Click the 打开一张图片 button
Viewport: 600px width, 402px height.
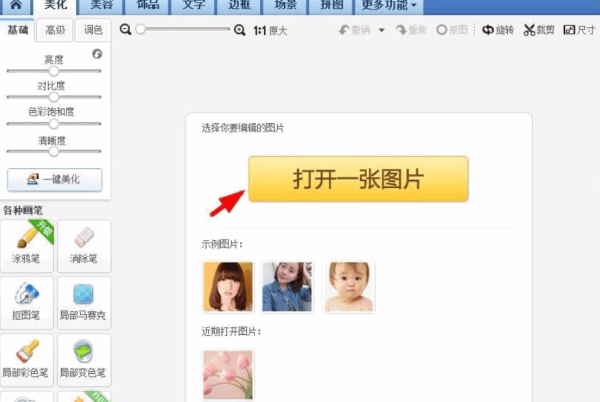(x=358, y=179)
